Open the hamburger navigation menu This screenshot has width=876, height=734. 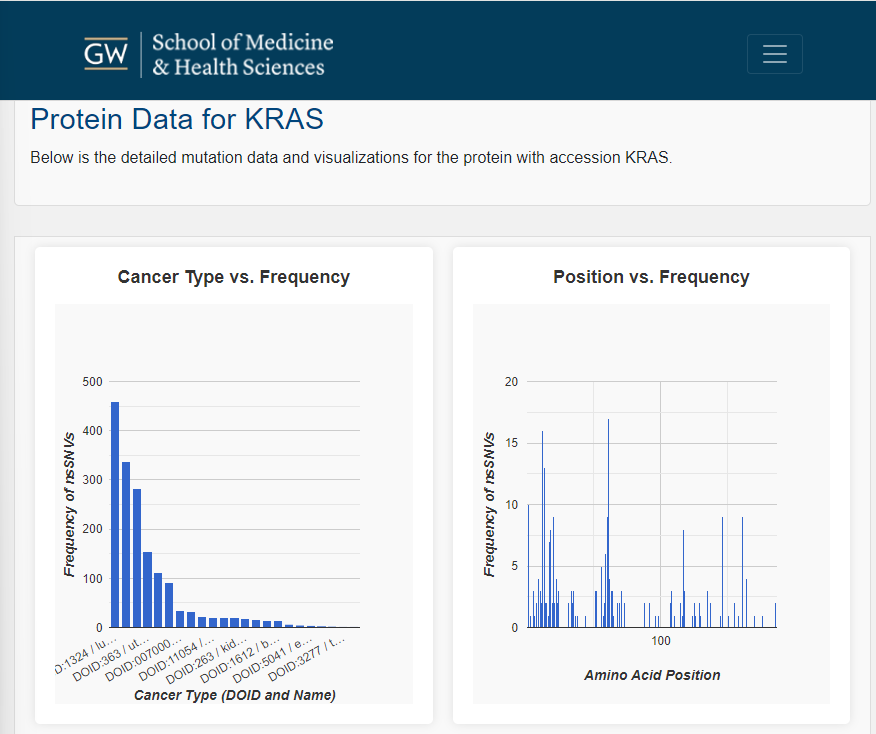pos(774,54)
